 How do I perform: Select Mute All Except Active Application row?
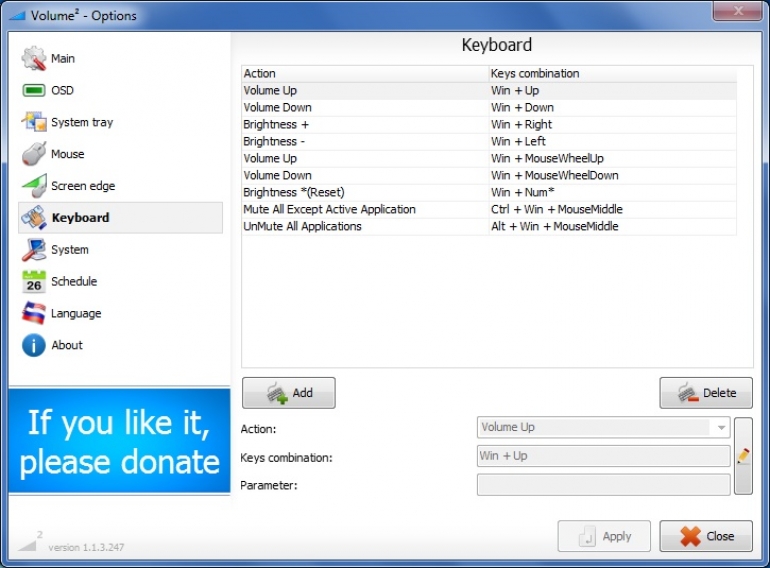(x=489, y=209)
